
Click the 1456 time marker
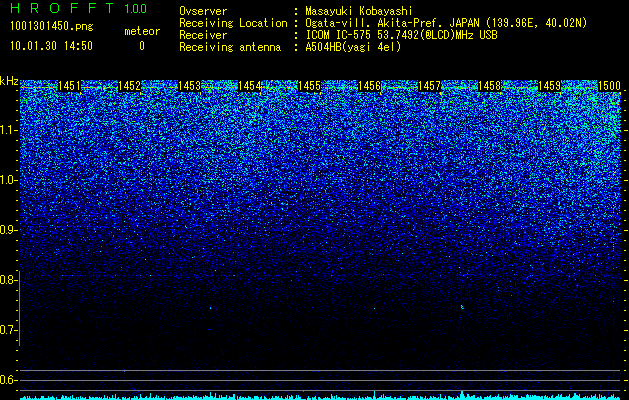(369, 86)
